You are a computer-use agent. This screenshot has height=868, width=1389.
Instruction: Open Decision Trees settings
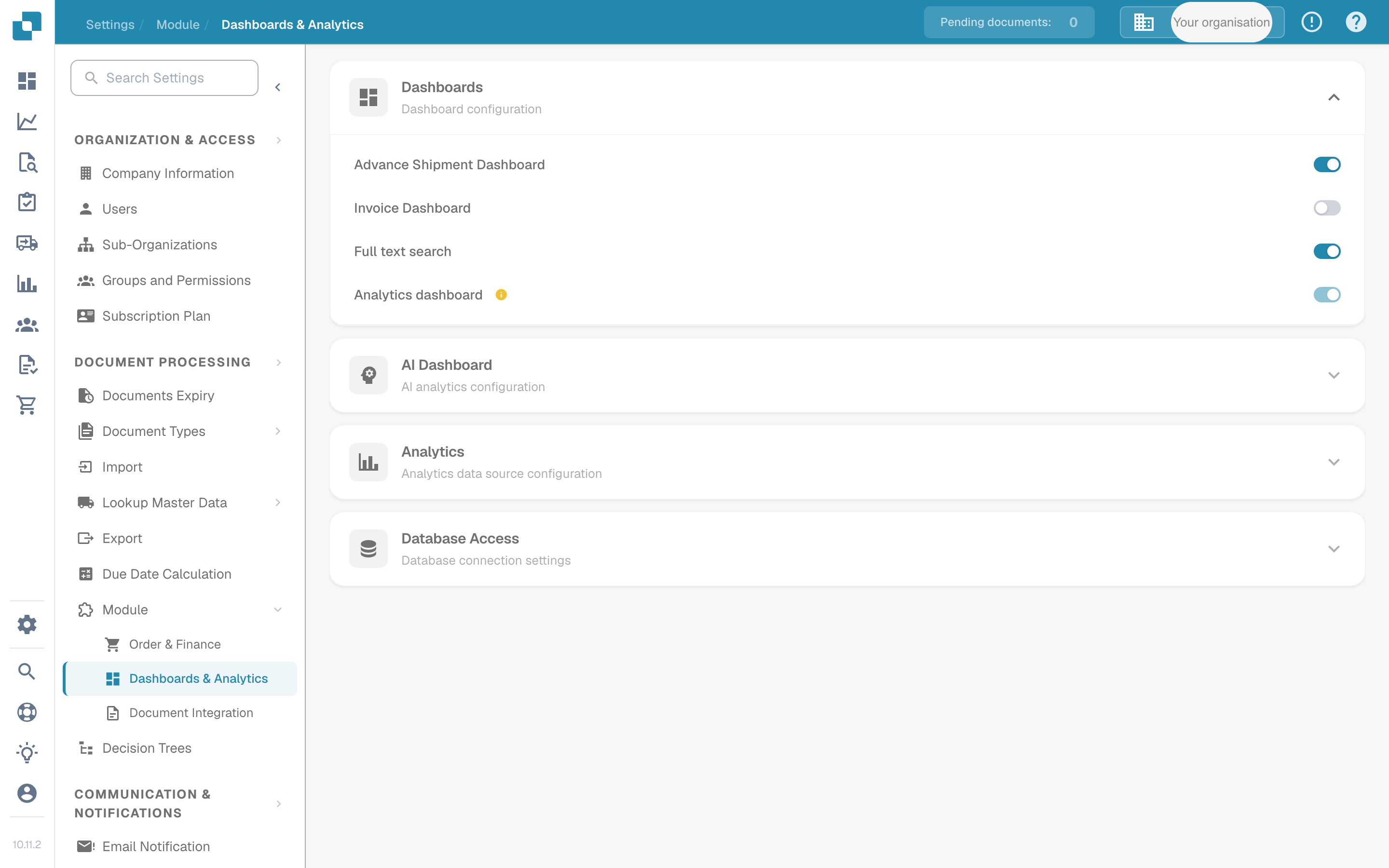(146, 748)
